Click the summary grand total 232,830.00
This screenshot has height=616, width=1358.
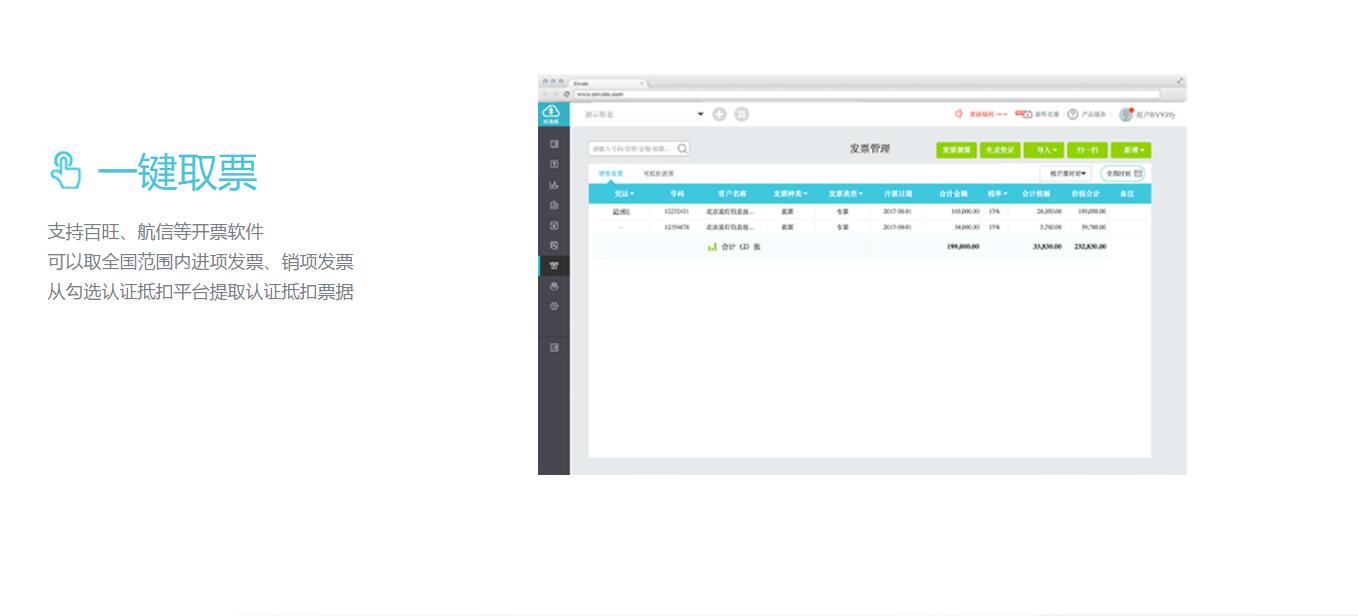pyautogui.click(x=1090, y=246)
